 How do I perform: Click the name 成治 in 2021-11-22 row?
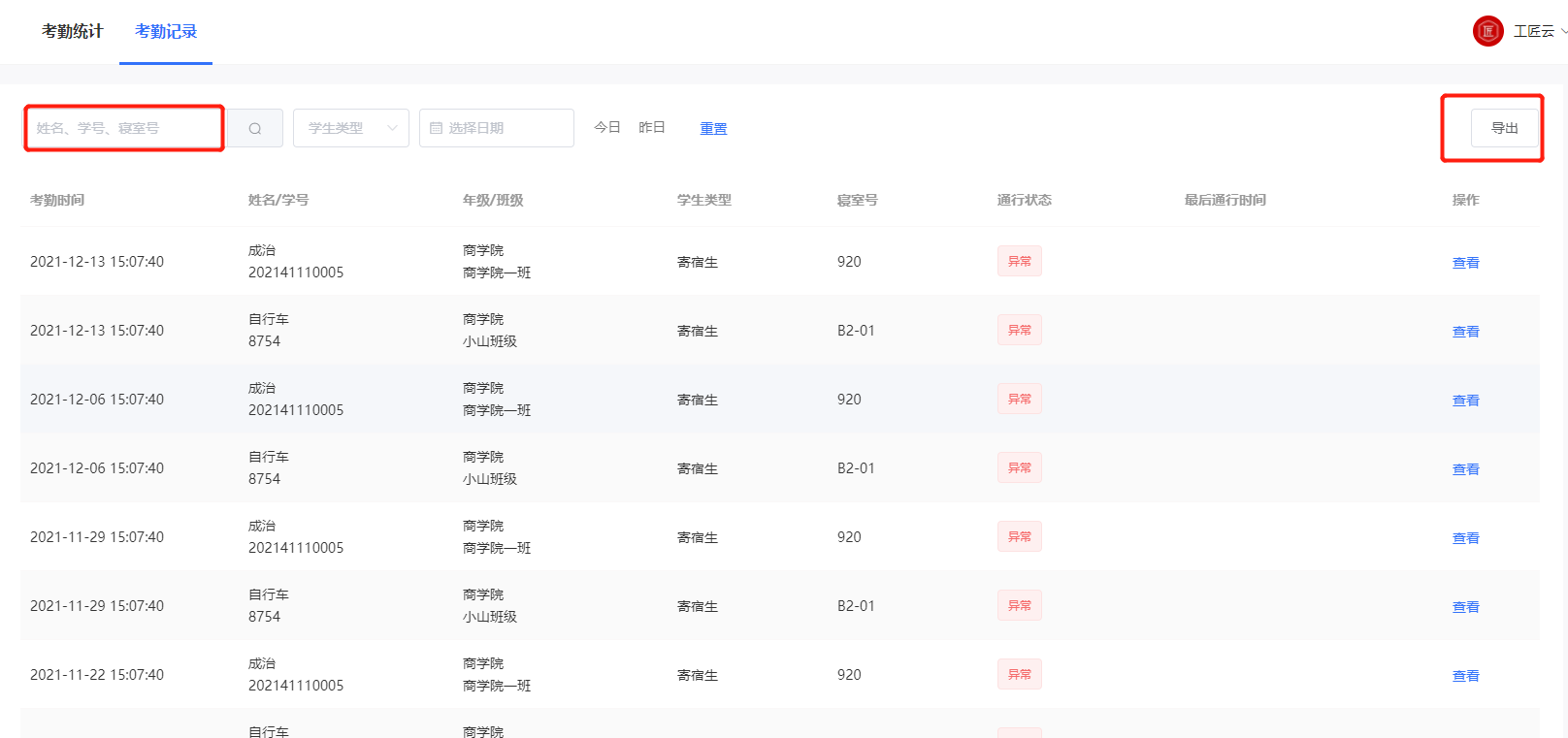[262, 663]
